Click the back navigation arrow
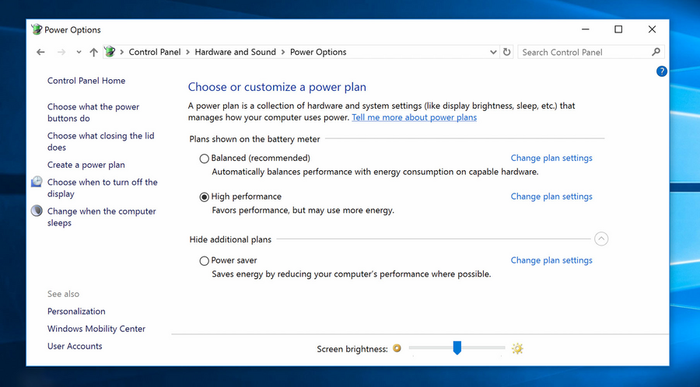 click(x=41, y=52)
